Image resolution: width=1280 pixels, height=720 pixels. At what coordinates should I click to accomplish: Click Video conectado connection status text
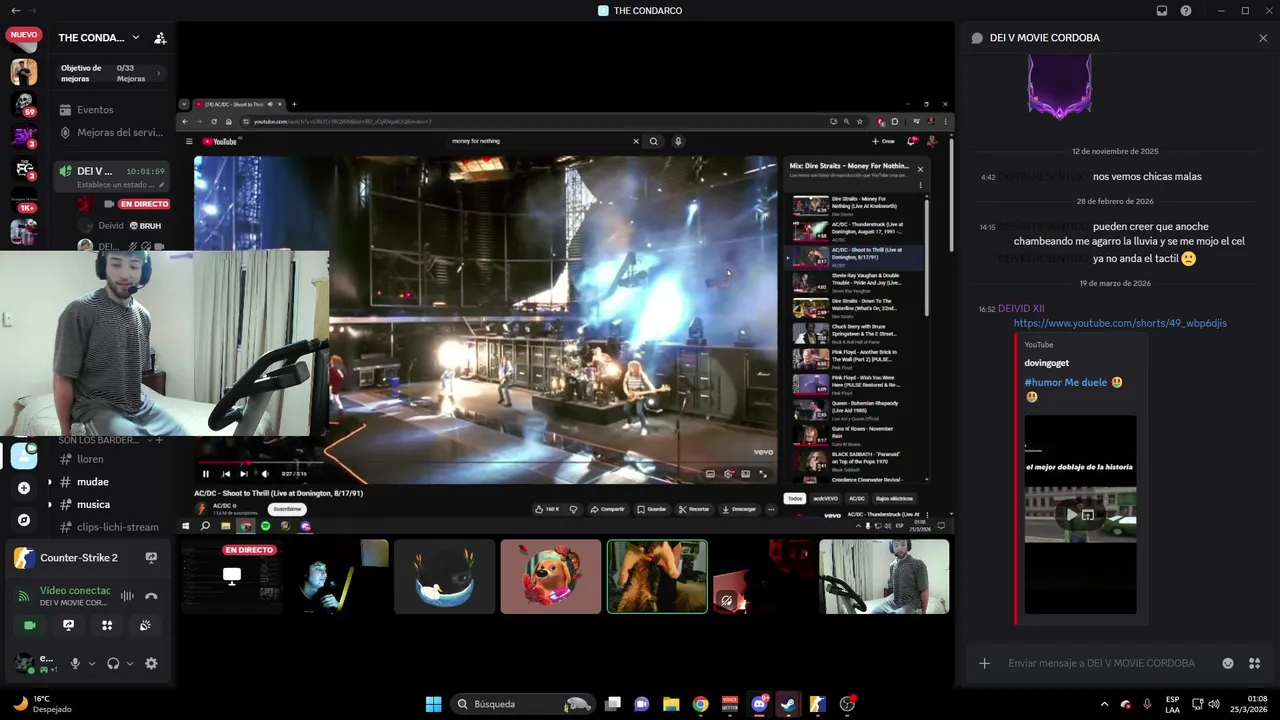click(x=75, y=591)
